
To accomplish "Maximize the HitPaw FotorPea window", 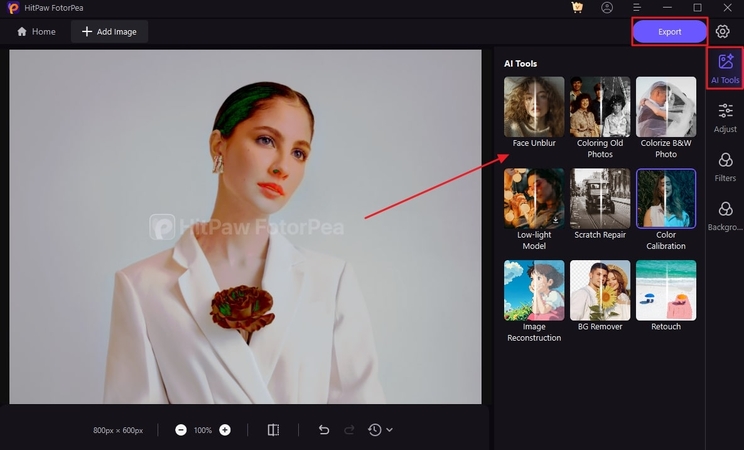I will coord(697,8).
